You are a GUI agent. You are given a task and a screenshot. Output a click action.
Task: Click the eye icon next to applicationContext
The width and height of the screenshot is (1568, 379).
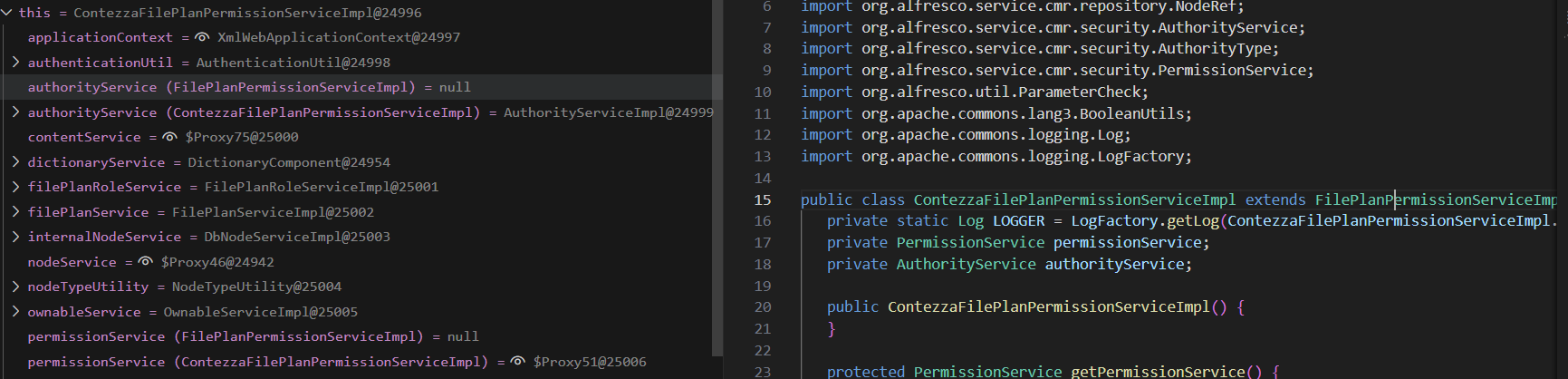click(202, 37)
